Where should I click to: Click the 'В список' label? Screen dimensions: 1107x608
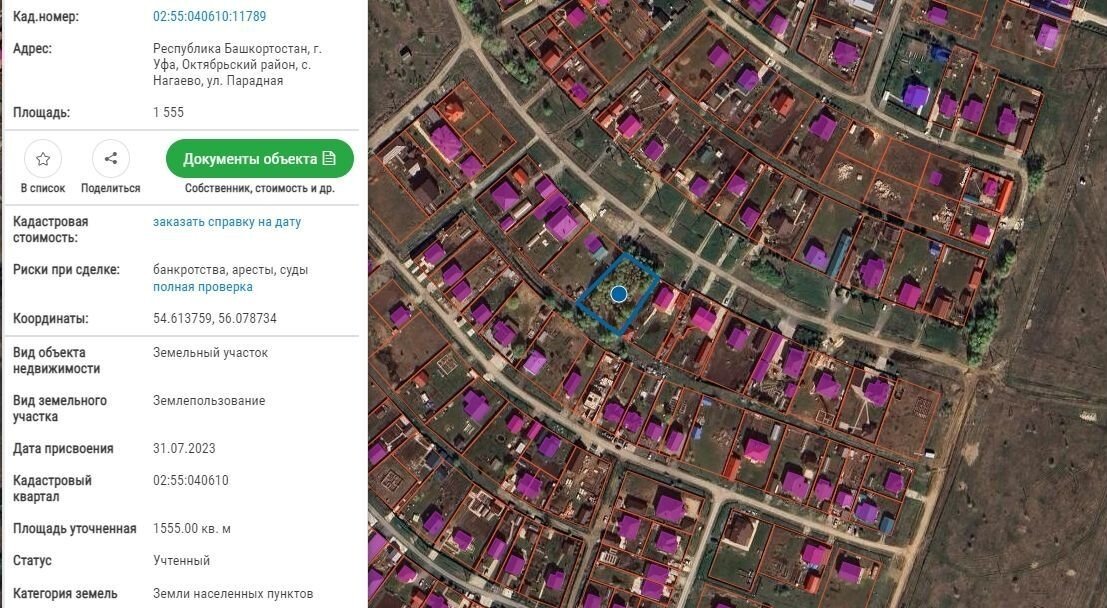tap(43, 188)
